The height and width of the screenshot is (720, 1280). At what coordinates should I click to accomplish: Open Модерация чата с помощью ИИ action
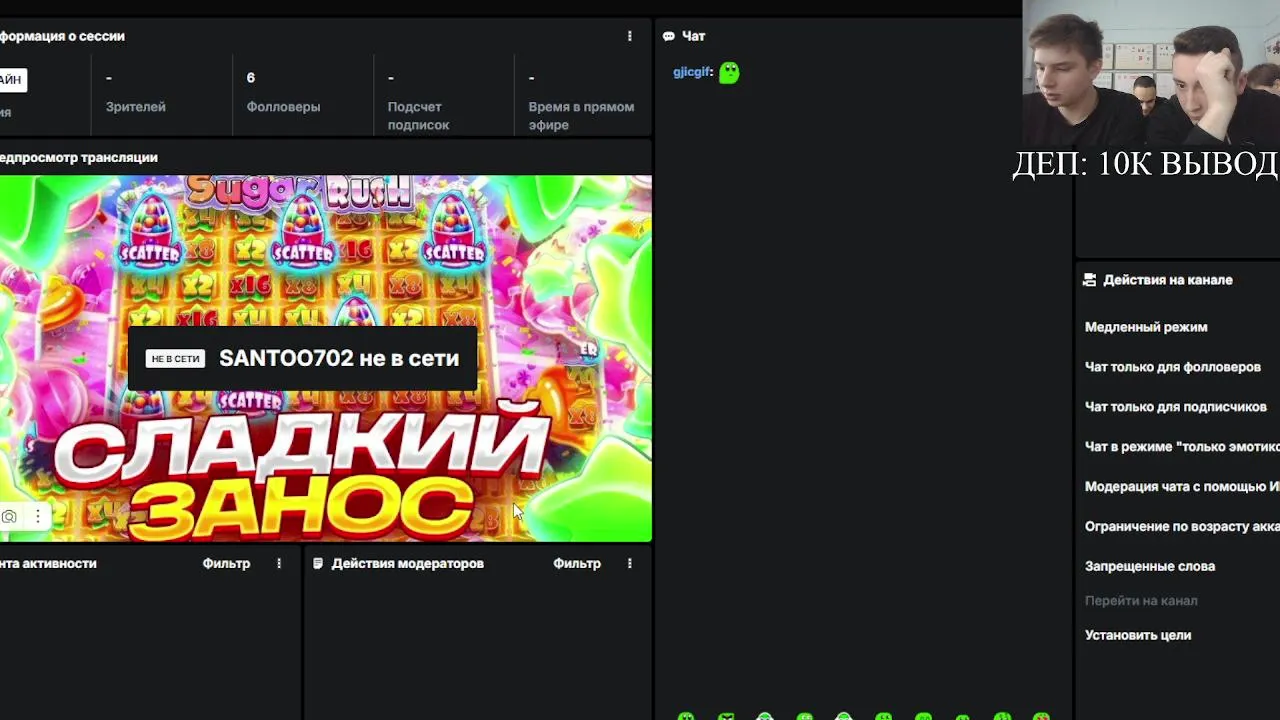coord(1182,487)
